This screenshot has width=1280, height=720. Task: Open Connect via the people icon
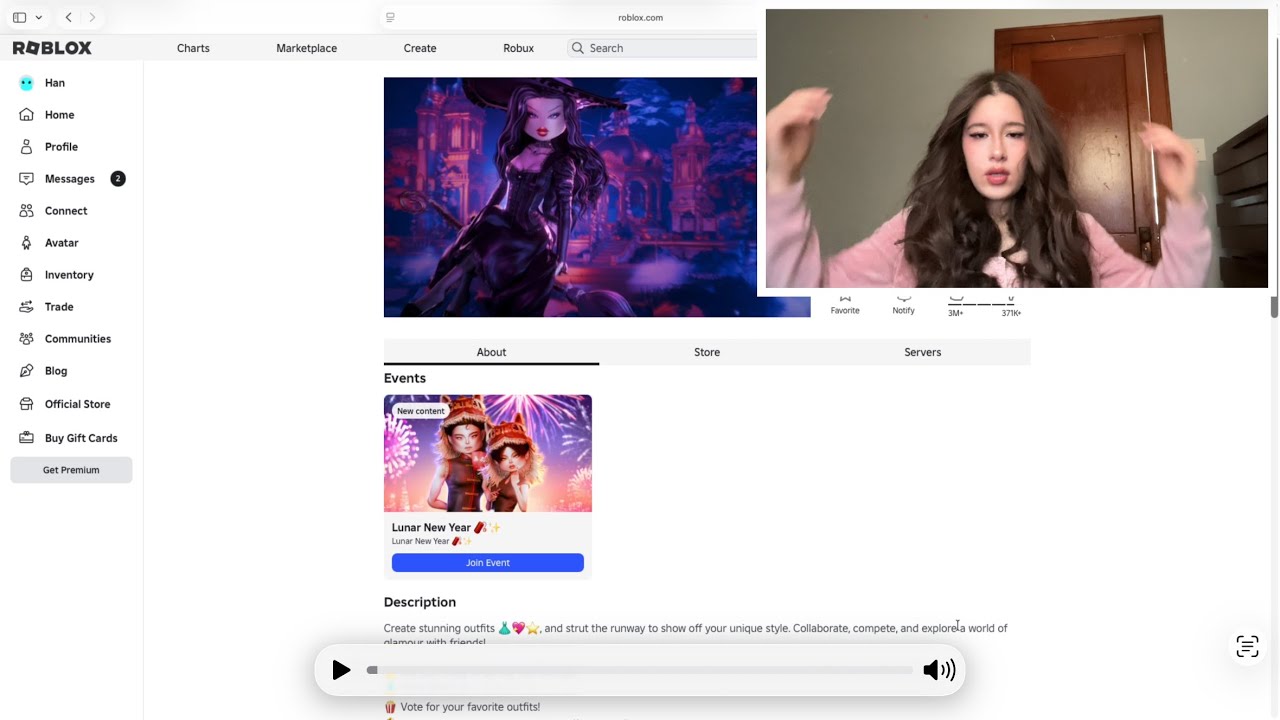(26, 211)
